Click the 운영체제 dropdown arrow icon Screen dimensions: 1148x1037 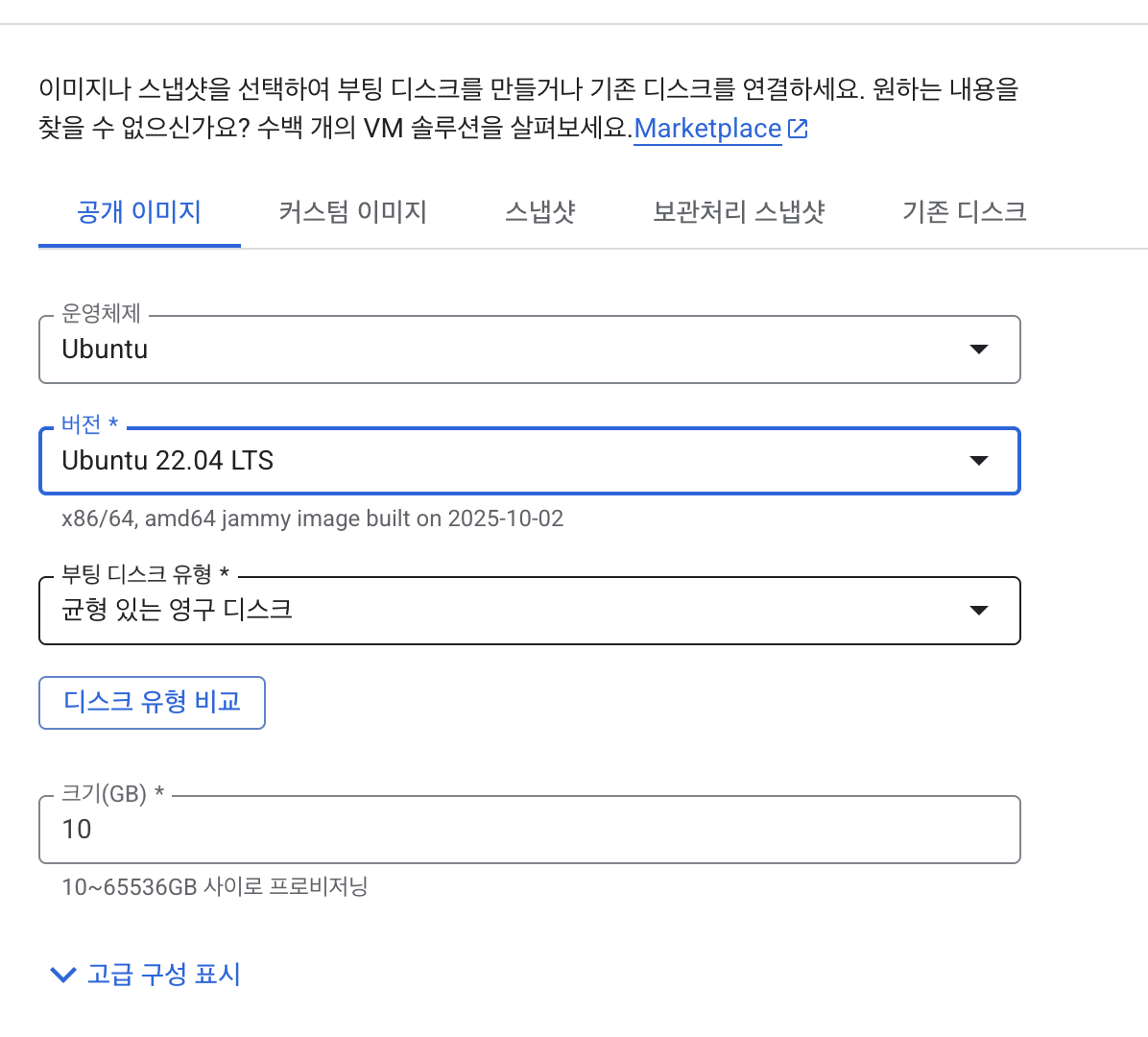click(978, 350)
